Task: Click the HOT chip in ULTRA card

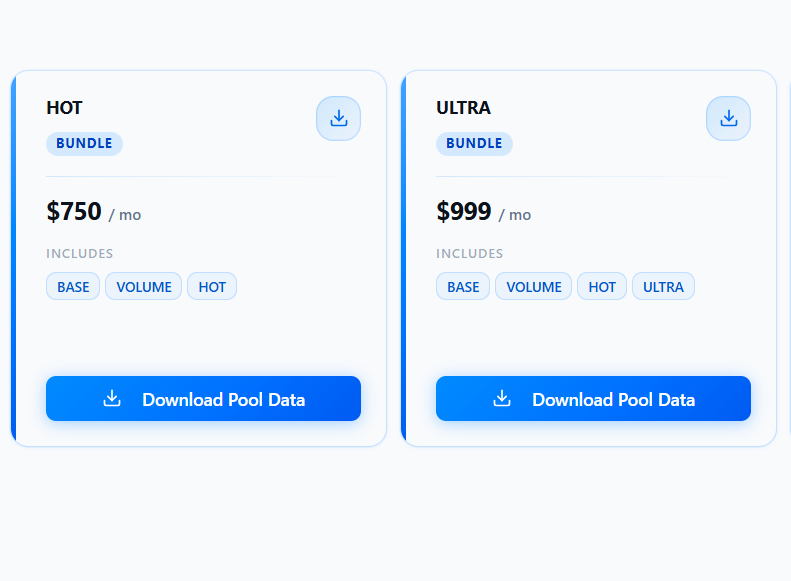Action: tap(602, 286)
